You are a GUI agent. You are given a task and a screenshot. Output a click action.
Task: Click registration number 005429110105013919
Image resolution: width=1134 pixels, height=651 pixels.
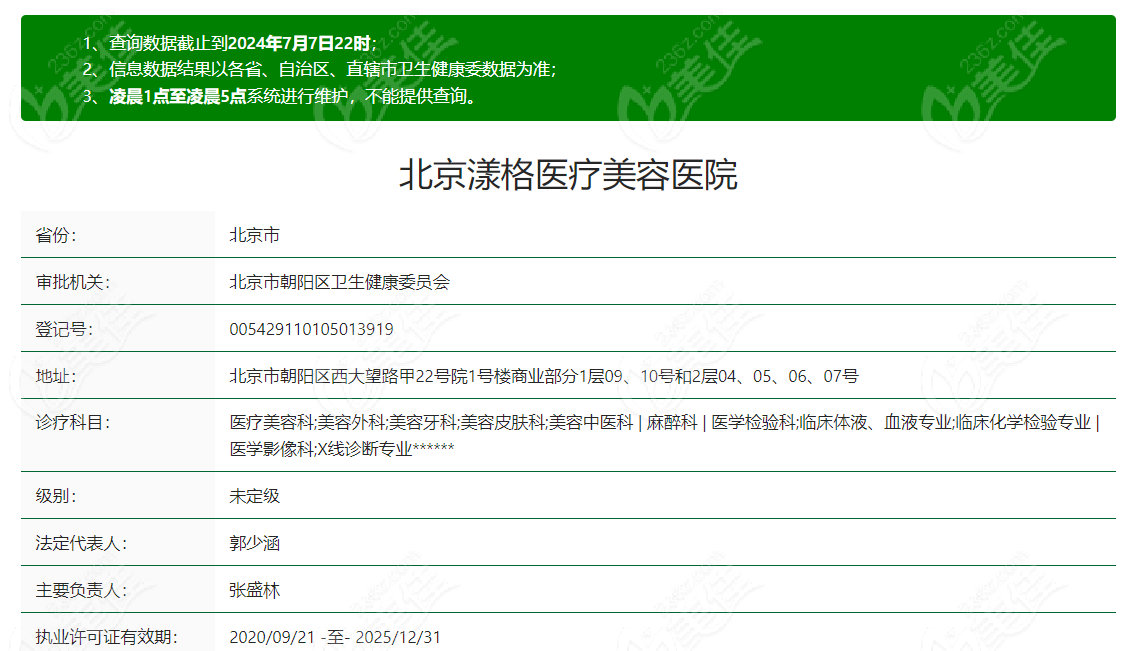click(x=311, y=329)
